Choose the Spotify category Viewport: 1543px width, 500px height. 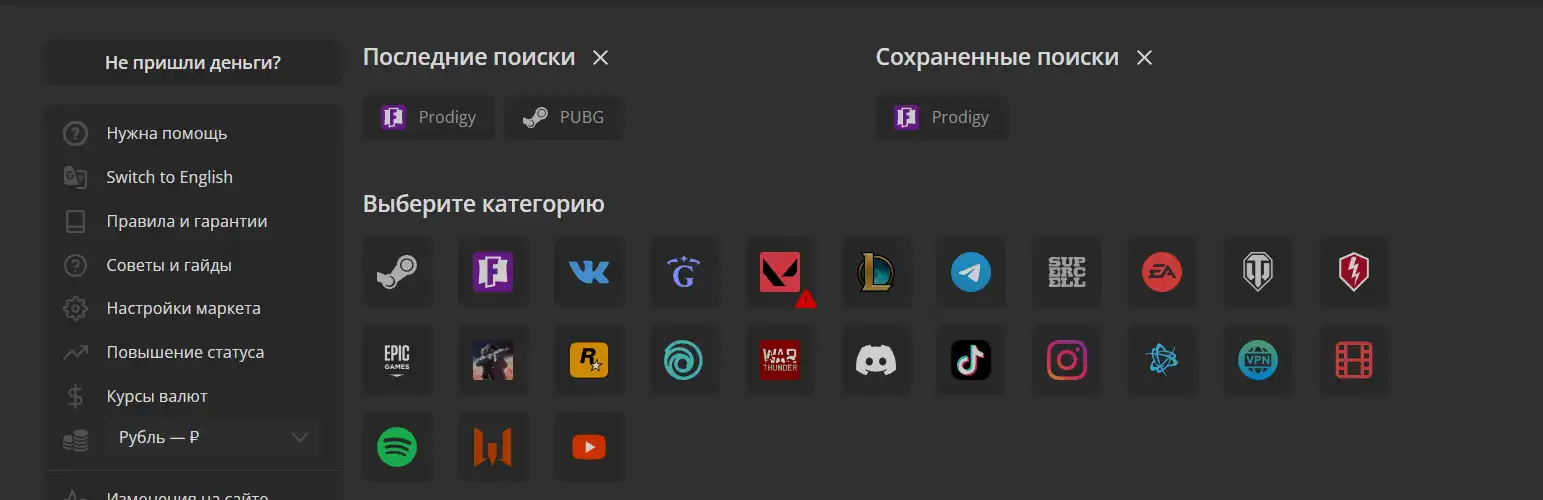pyautogui.click(x=397, y=447)
